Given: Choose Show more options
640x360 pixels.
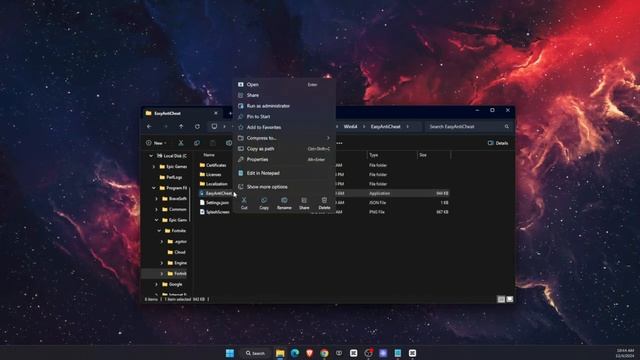Looking at the screenshot, I should [284, 187].
